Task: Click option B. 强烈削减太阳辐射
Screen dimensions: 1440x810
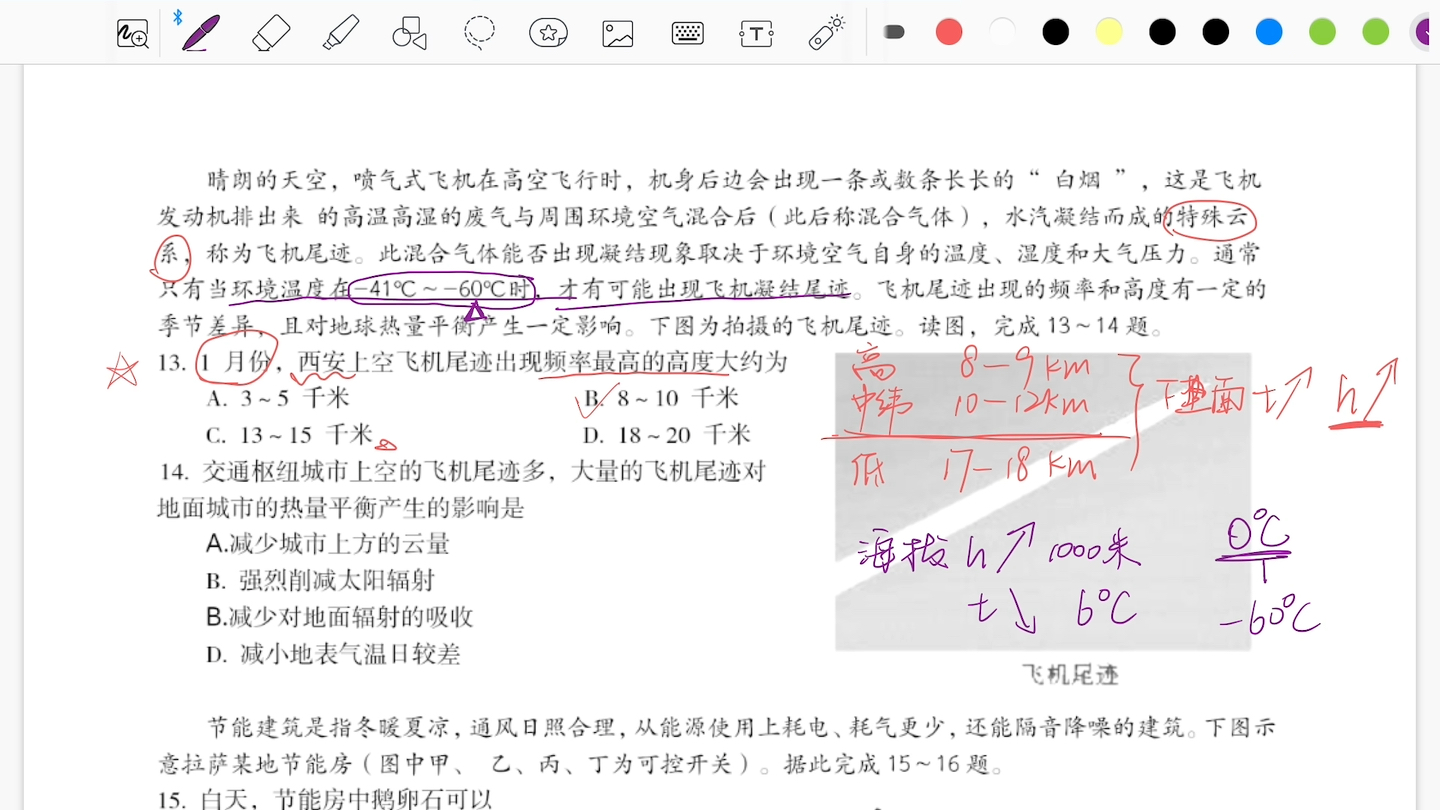Action: (320, 581)
